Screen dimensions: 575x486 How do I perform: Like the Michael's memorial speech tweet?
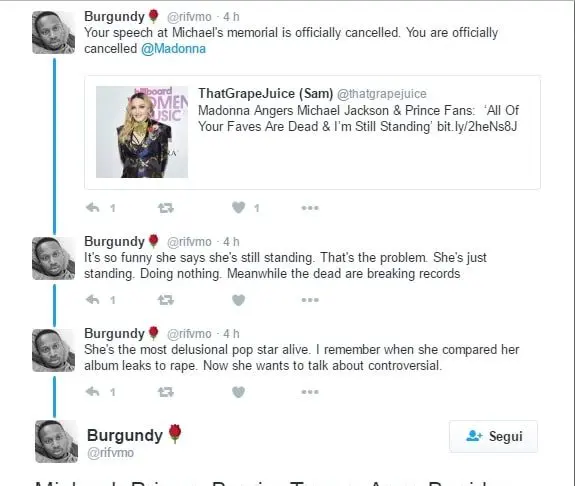pos(238,208)
